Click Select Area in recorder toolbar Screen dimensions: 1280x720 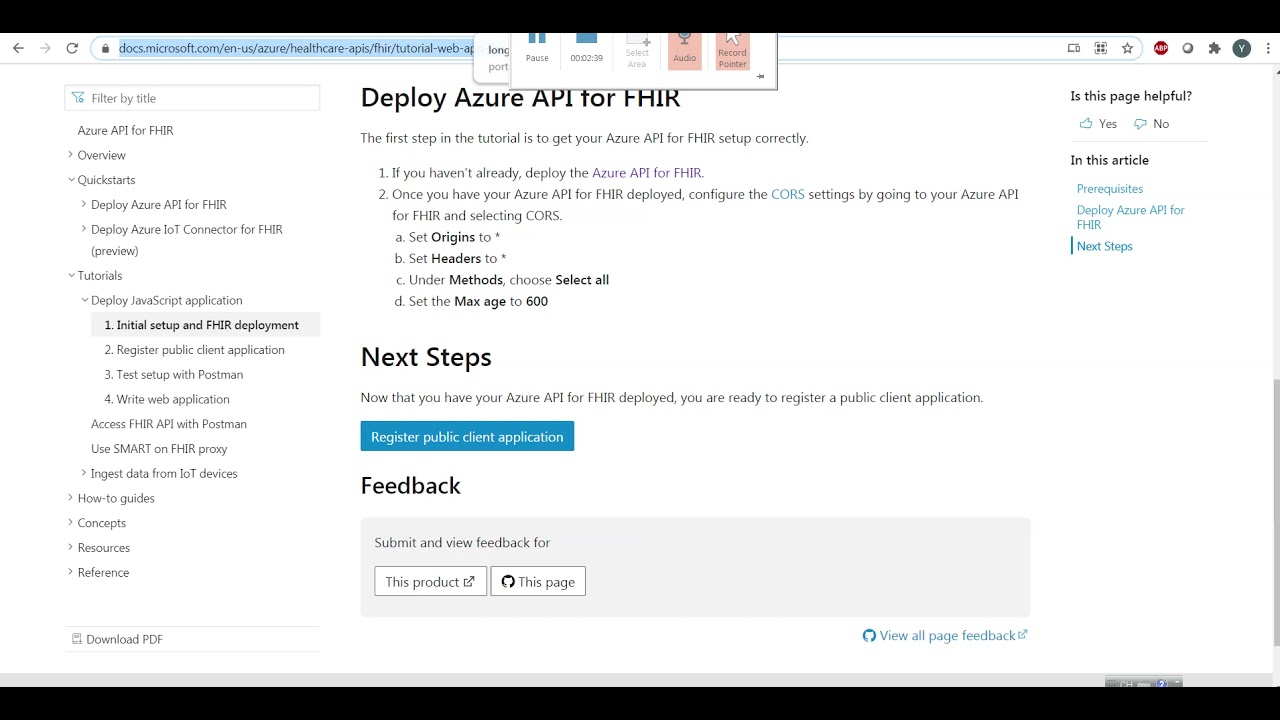(x=637, y=52)
